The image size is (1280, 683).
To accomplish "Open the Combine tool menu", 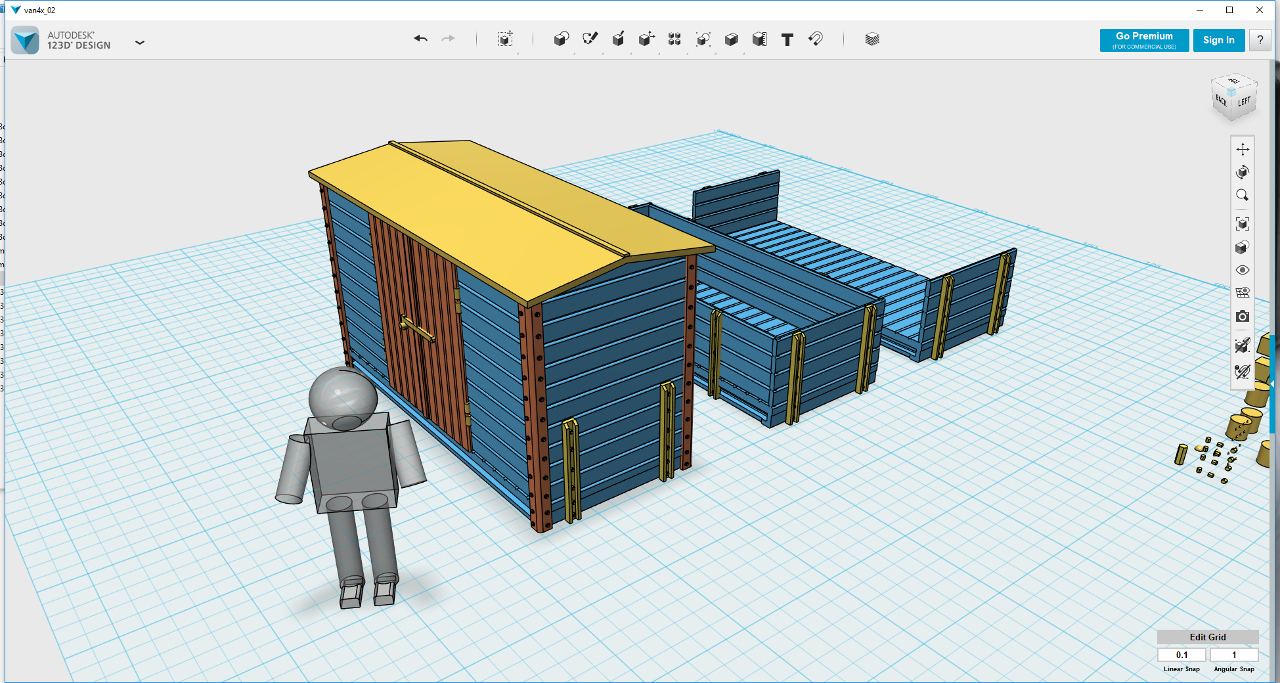I will 731,39.
